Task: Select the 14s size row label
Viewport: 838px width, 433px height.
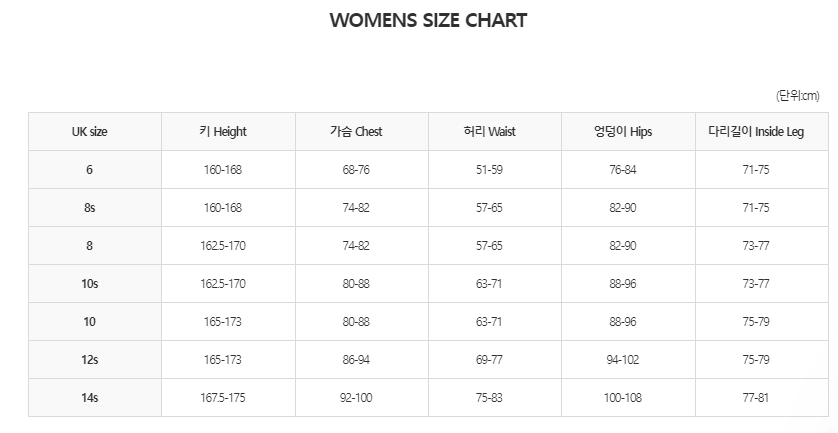Action: pyautogui.click(x=89, y=398)
